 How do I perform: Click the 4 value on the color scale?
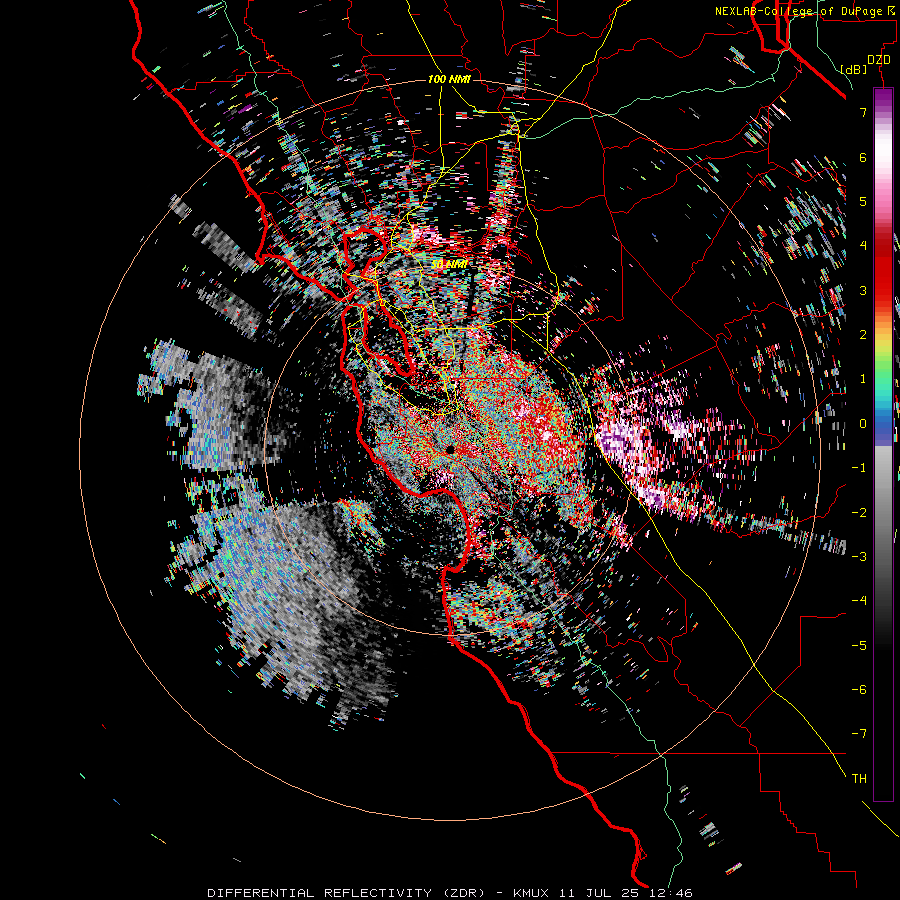click(x=863, y=246)
